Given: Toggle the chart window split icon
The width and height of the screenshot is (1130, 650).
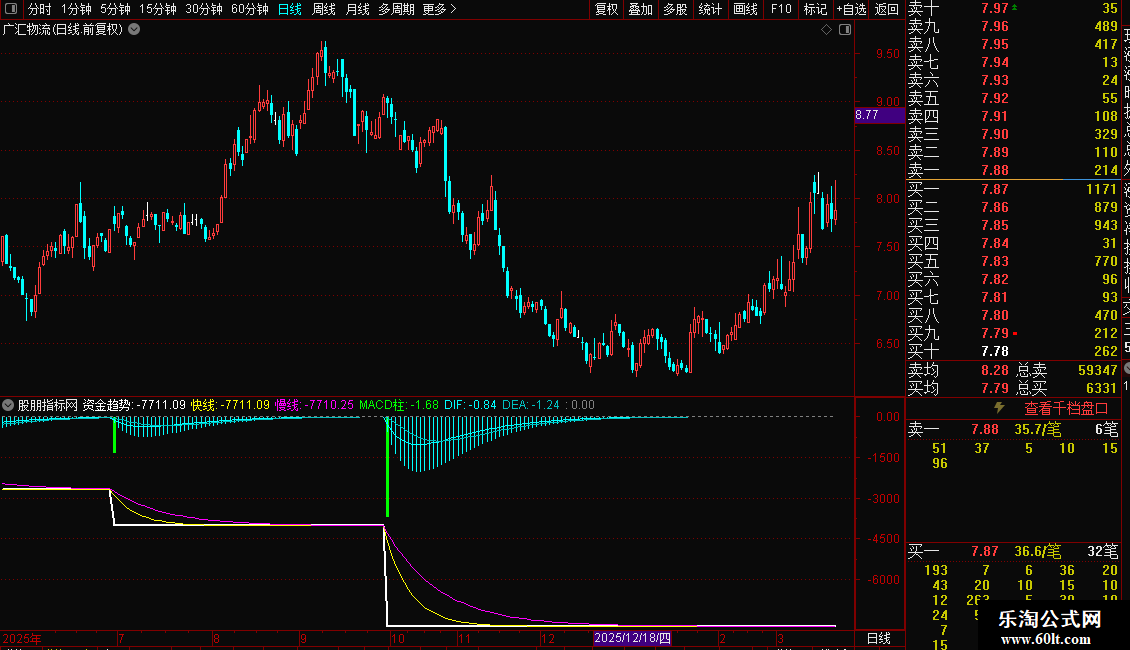Looking at the screenshot, I should pos(845,30).
